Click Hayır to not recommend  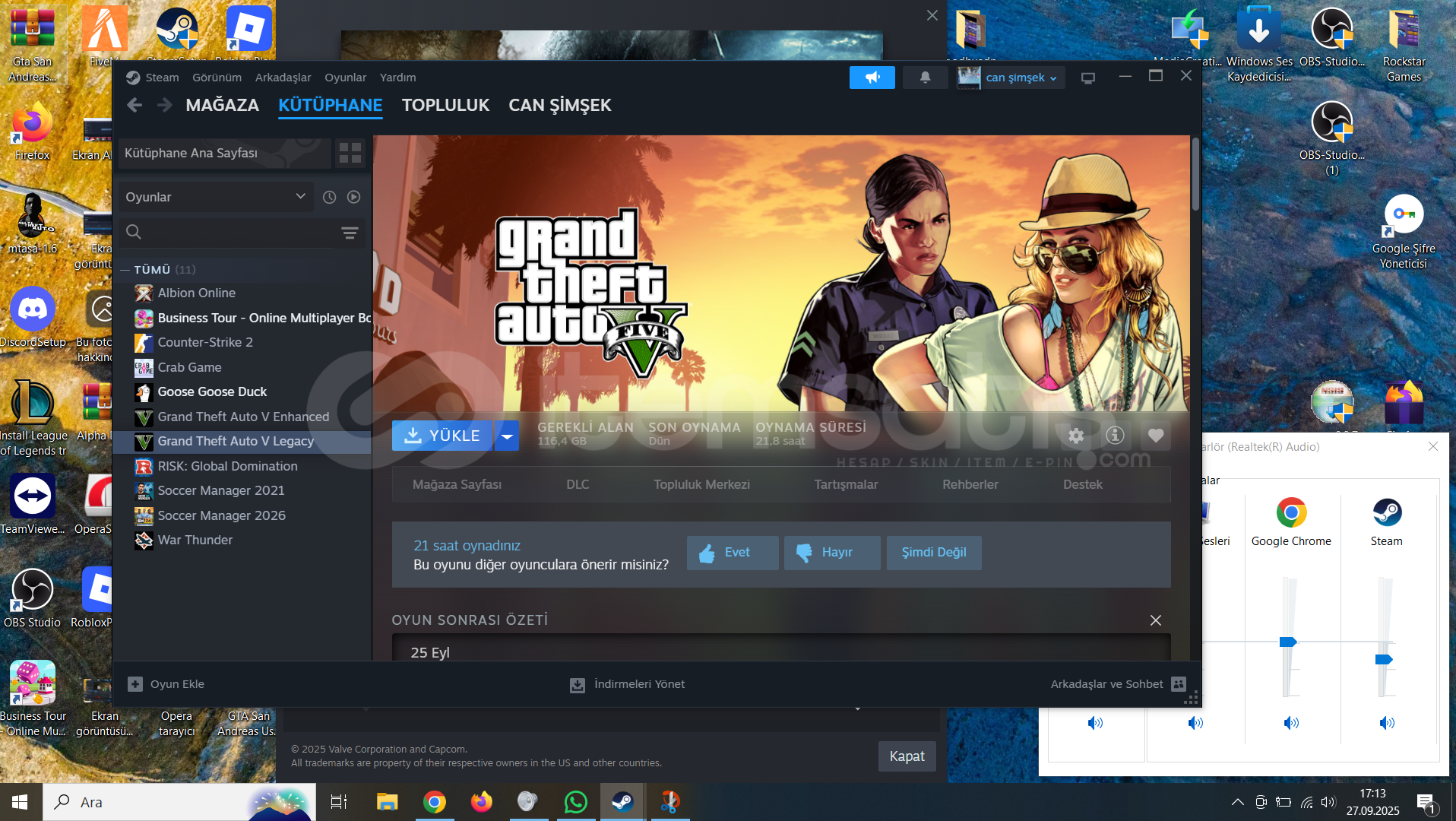832,553
